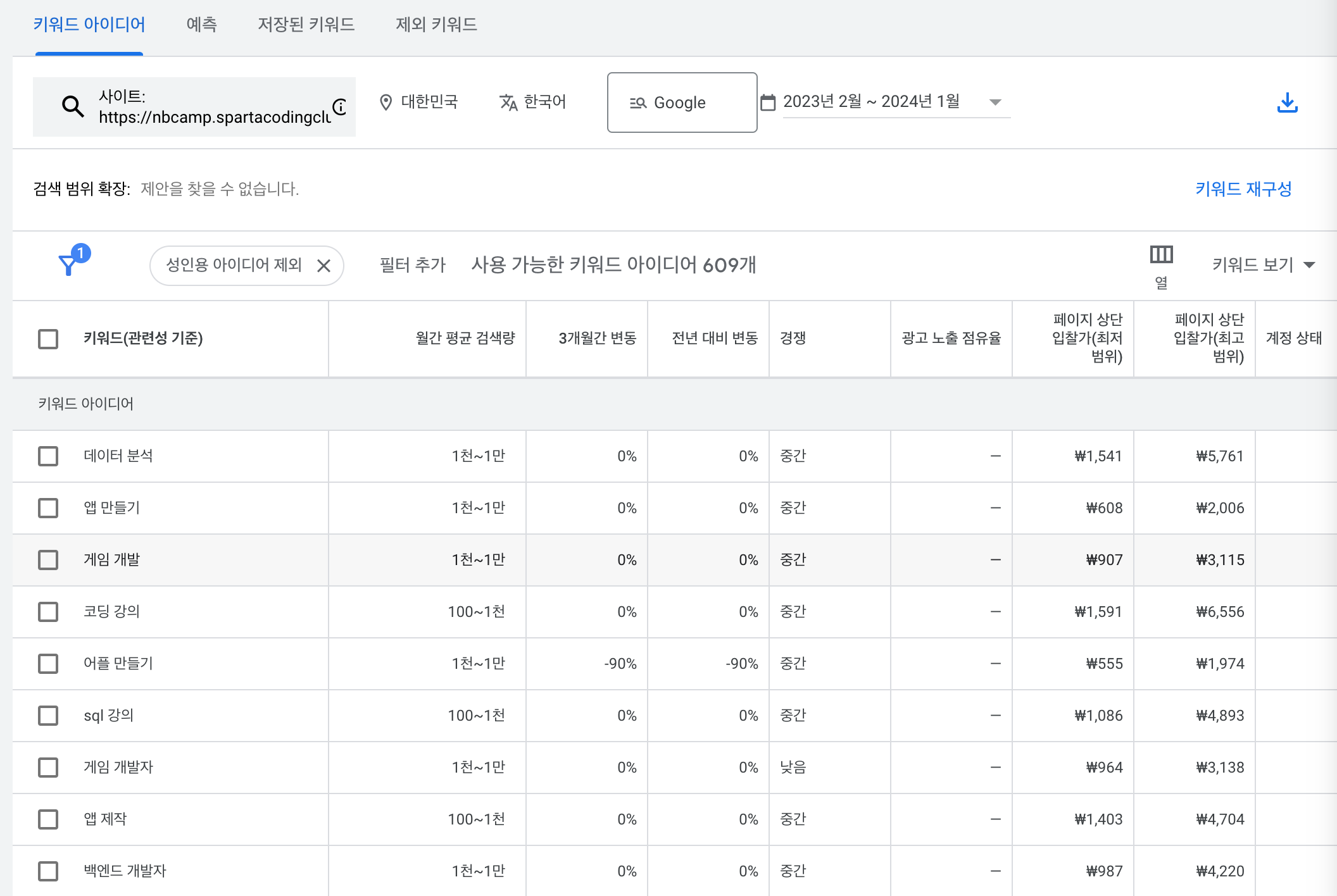This screenshot has height=896, width=1337.
Task: Click the info icon beside site URL
Action: click(340, 106)
